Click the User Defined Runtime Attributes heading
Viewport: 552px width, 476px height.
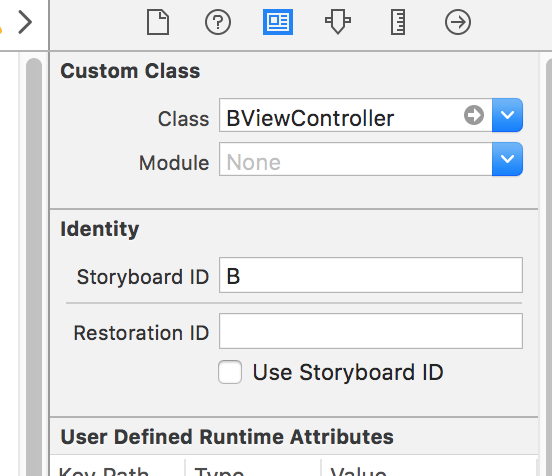click(227, 437)
